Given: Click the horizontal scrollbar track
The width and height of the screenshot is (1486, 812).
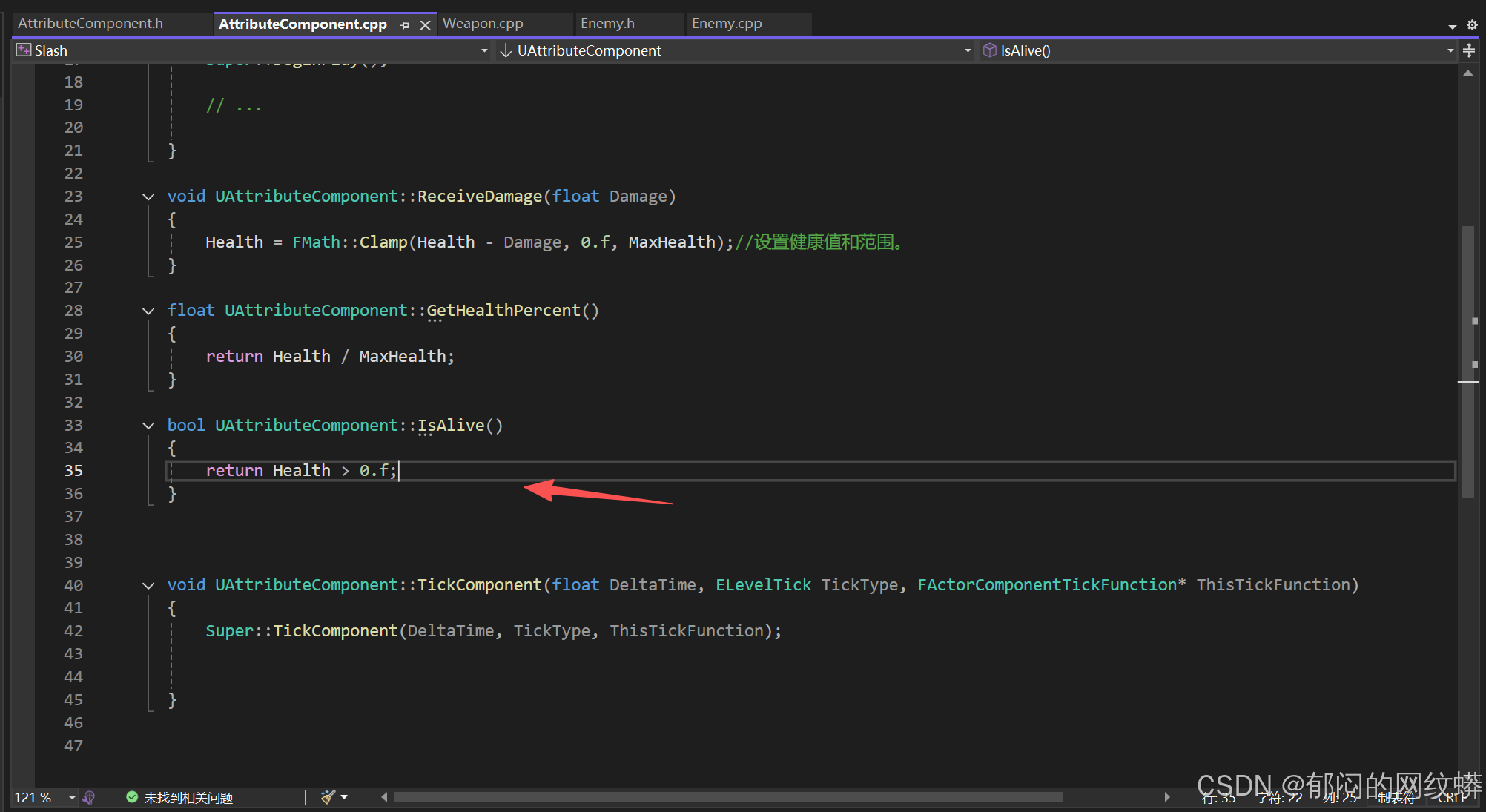Looking at the screenshot, I should pyautogui.click(x=1112, y=797).
